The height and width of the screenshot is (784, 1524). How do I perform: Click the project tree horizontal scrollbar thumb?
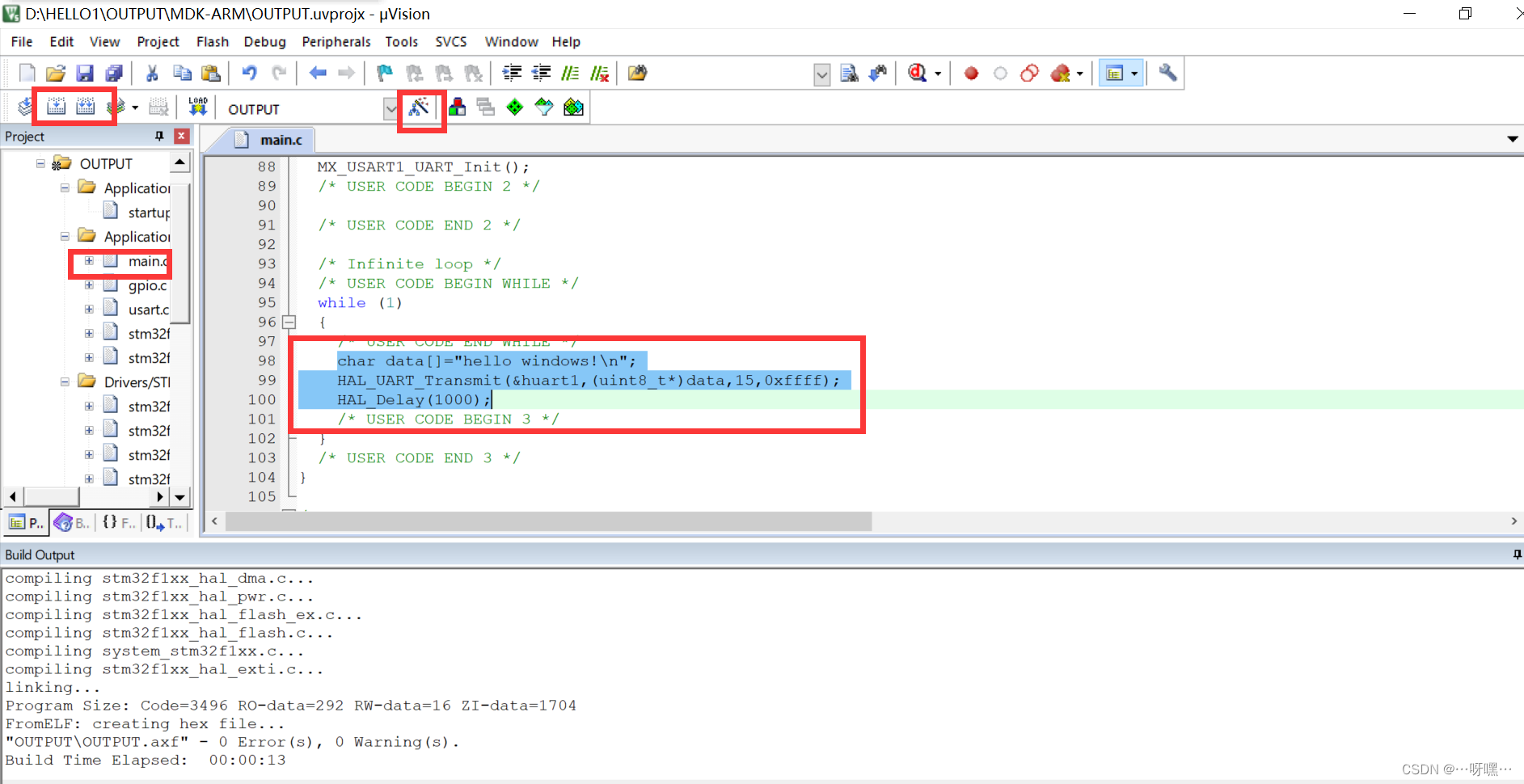[50, 496]
